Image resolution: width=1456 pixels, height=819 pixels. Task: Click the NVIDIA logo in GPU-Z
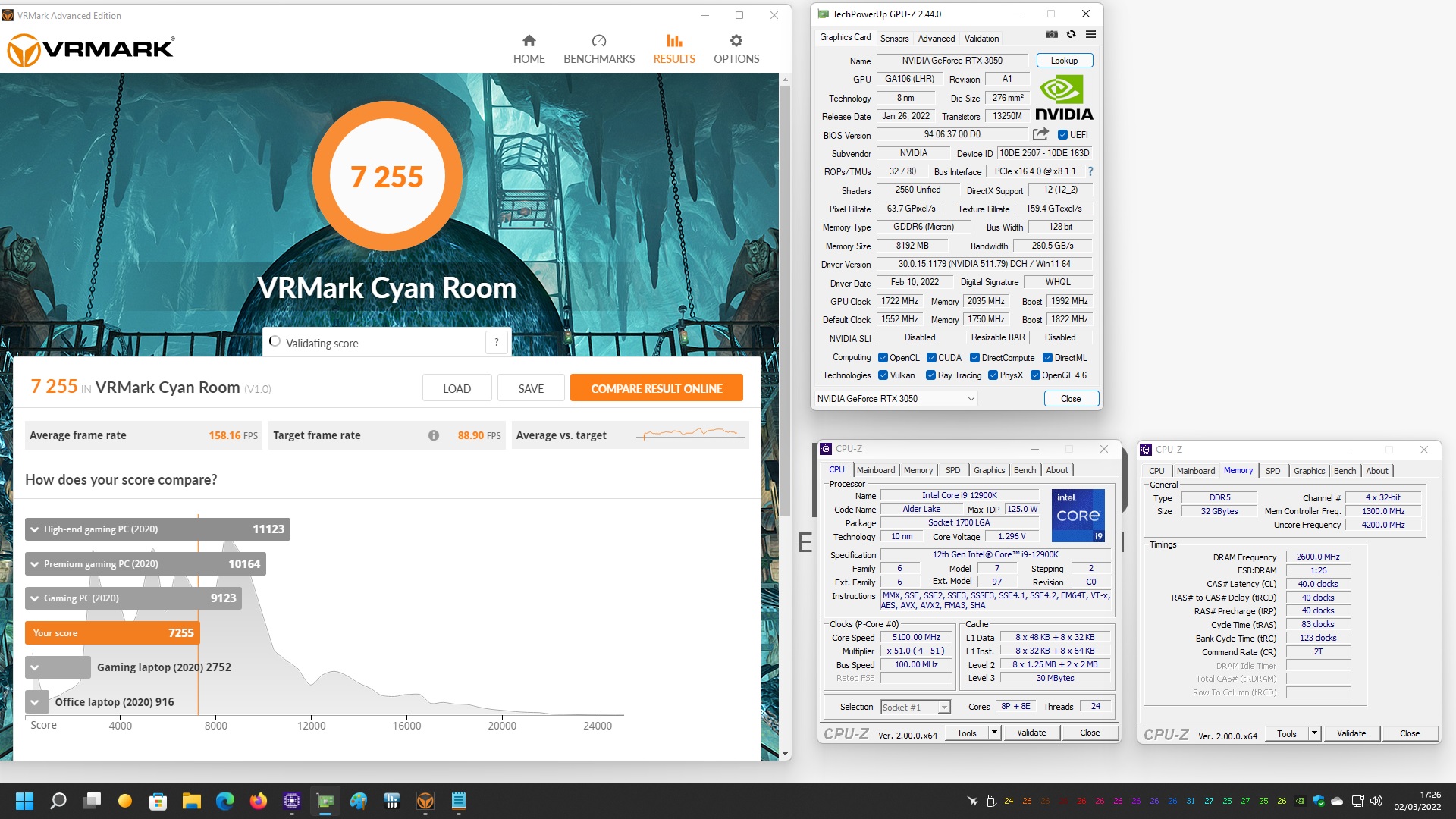[x=1064, y=98]
